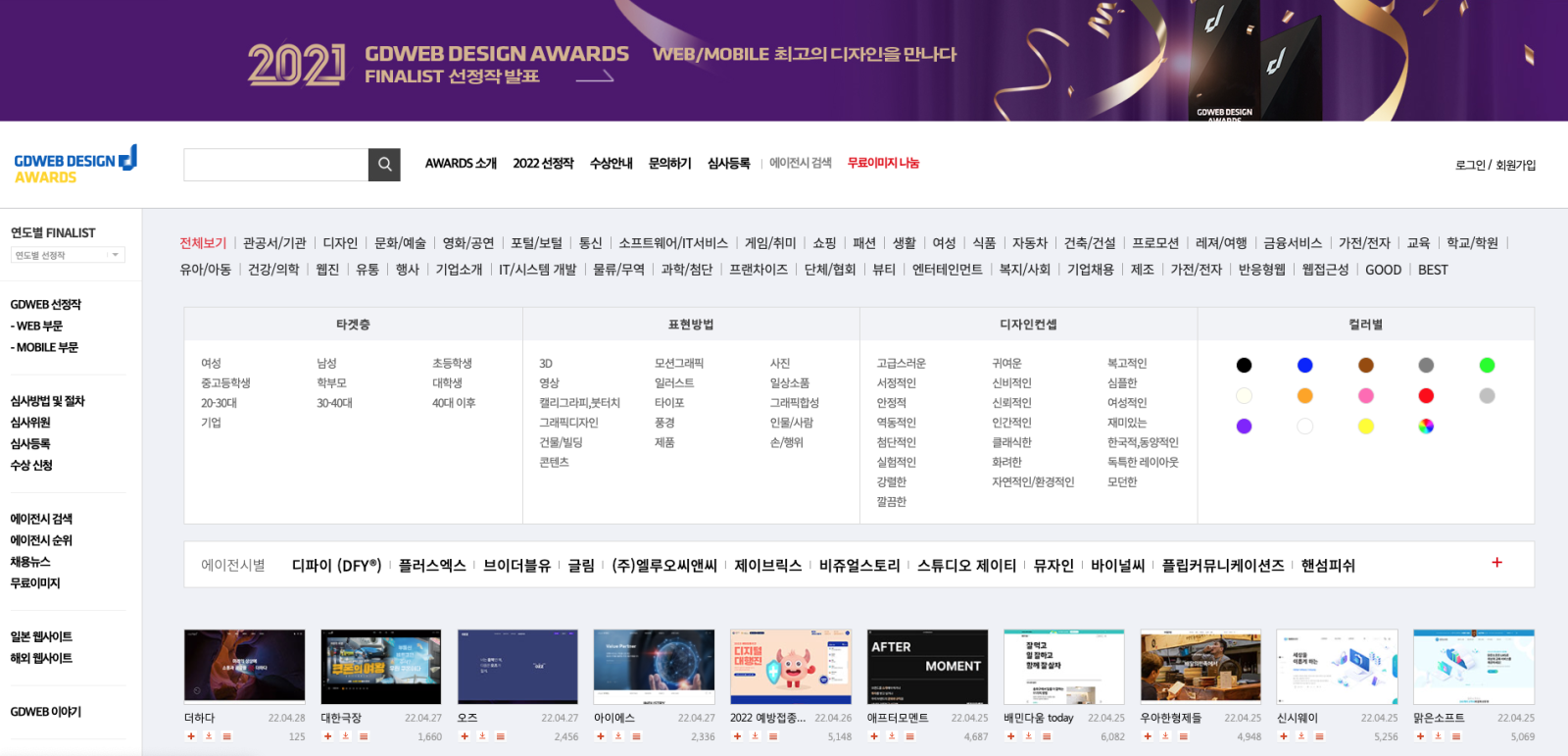
Task: Open the AWARDS 소개 menu
Action: pyautogui.click(x=461, y=164)
